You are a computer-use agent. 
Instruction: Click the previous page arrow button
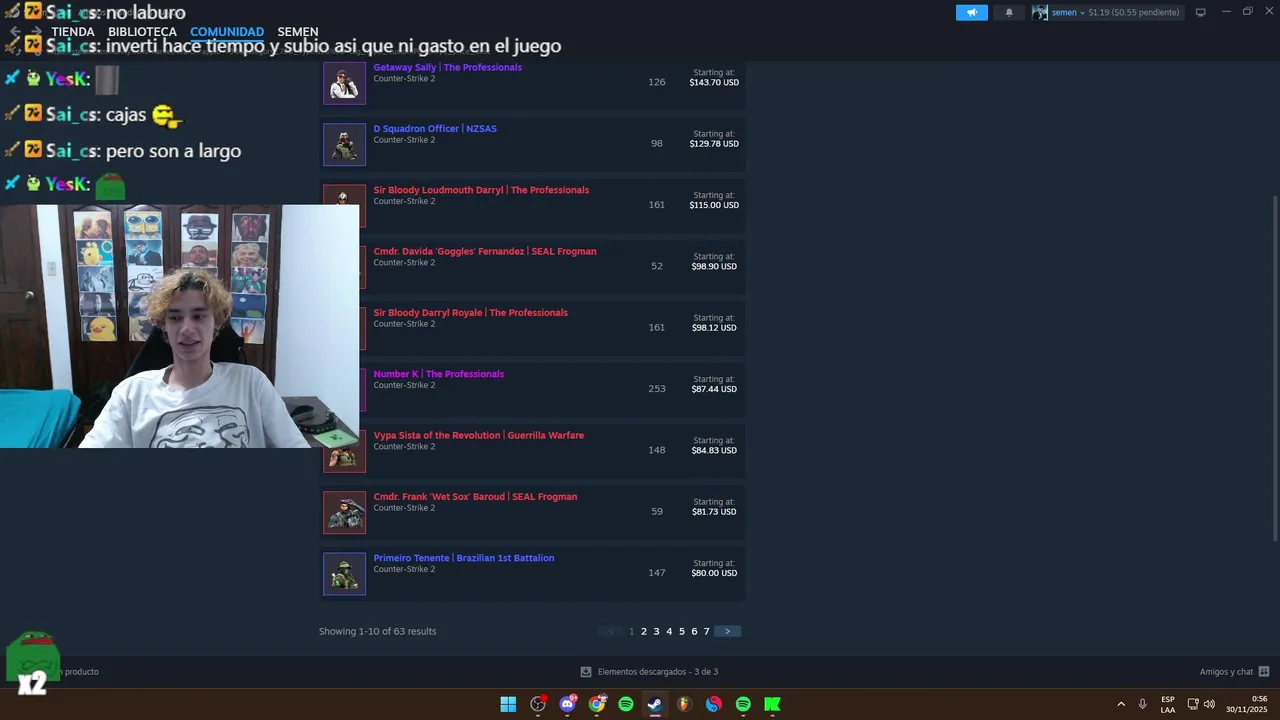(611, 632)
